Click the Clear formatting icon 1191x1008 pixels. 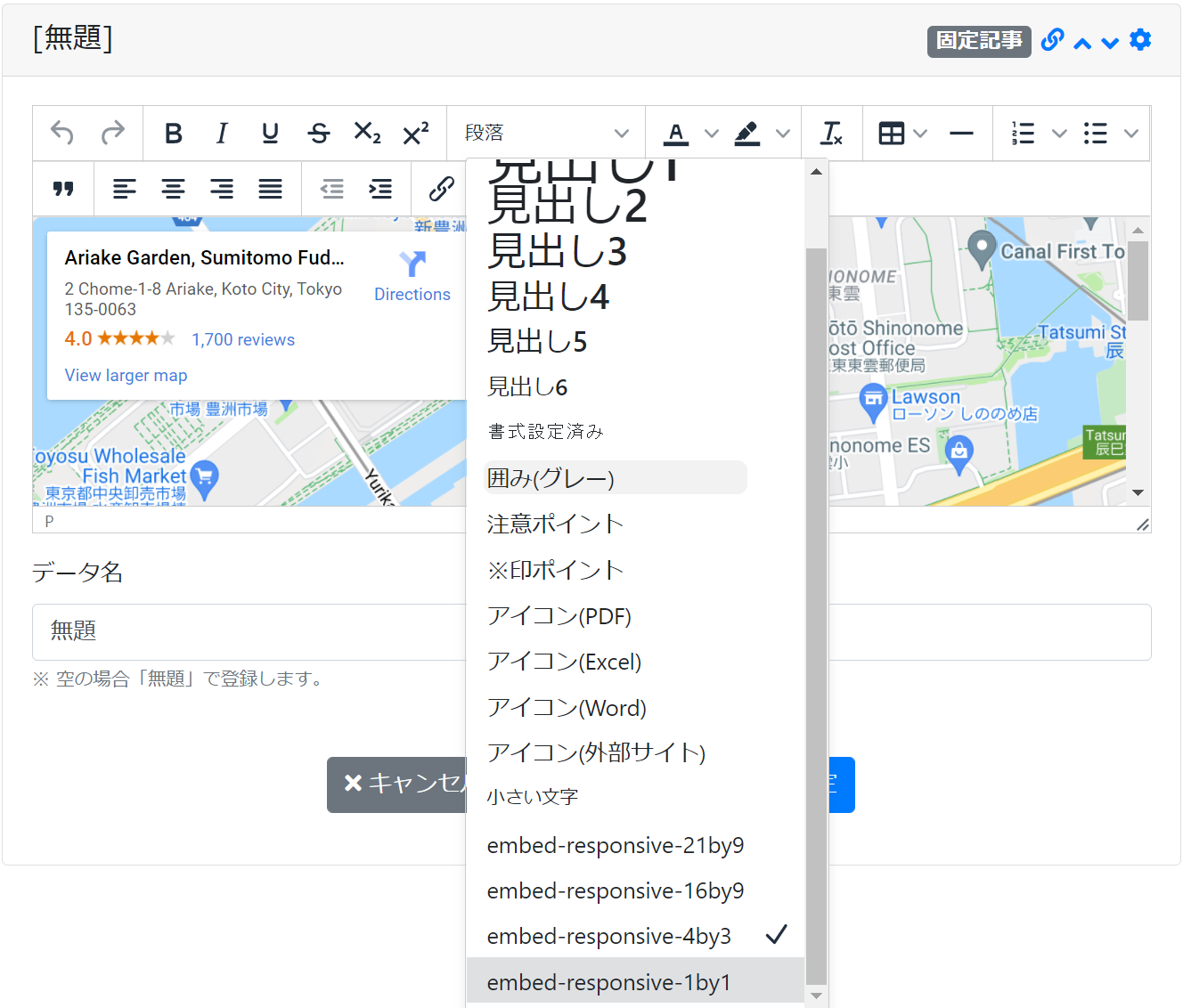[831, 133]
